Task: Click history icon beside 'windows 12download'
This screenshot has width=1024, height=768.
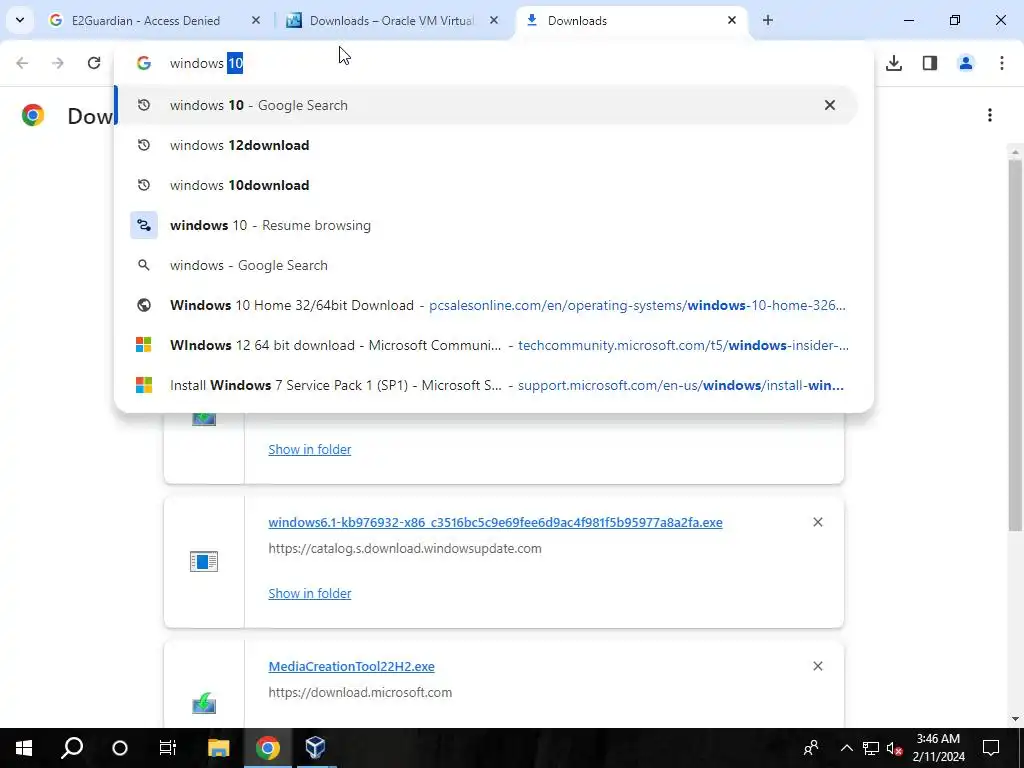Action: point(144,145)
